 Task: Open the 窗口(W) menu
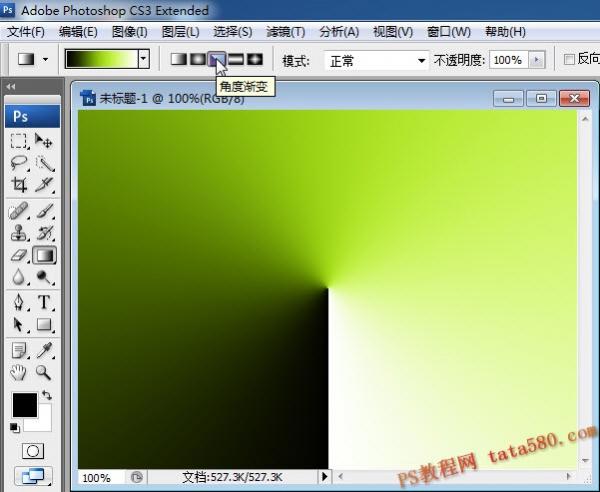[x=448, y=32]
